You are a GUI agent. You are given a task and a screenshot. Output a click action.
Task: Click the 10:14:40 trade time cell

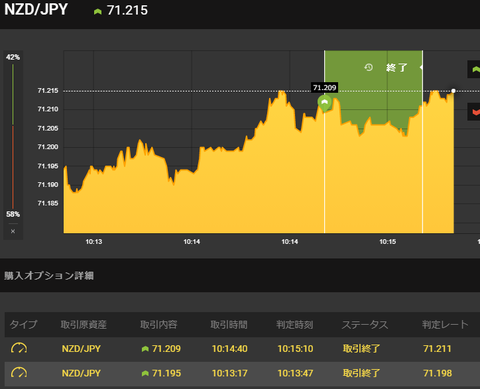click(x=230, y=349)
